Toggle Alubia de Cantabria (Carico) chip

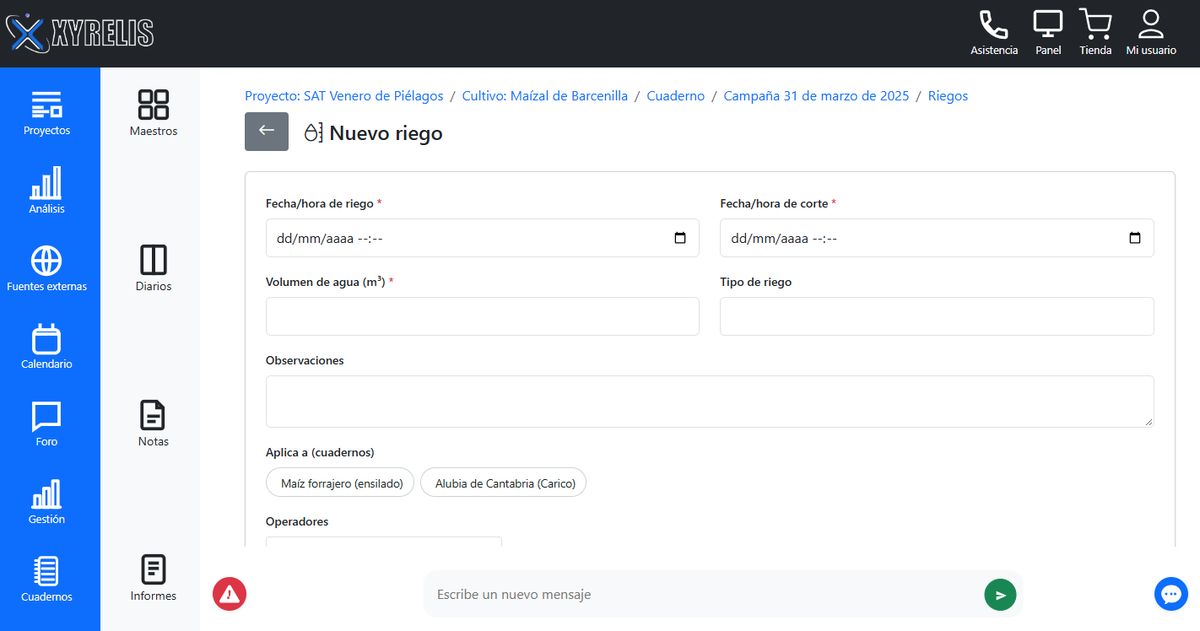click(503, 483)
